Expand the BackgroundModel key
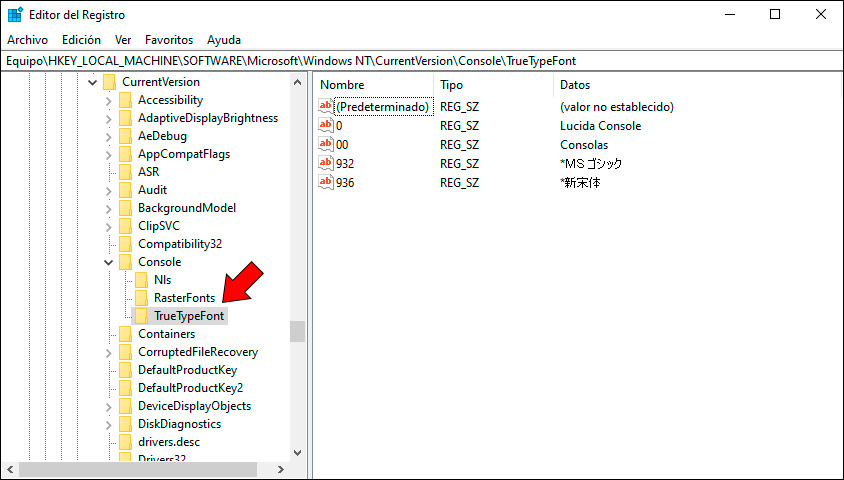Viewport: 844px width, 480px height. tap(108, 208)
